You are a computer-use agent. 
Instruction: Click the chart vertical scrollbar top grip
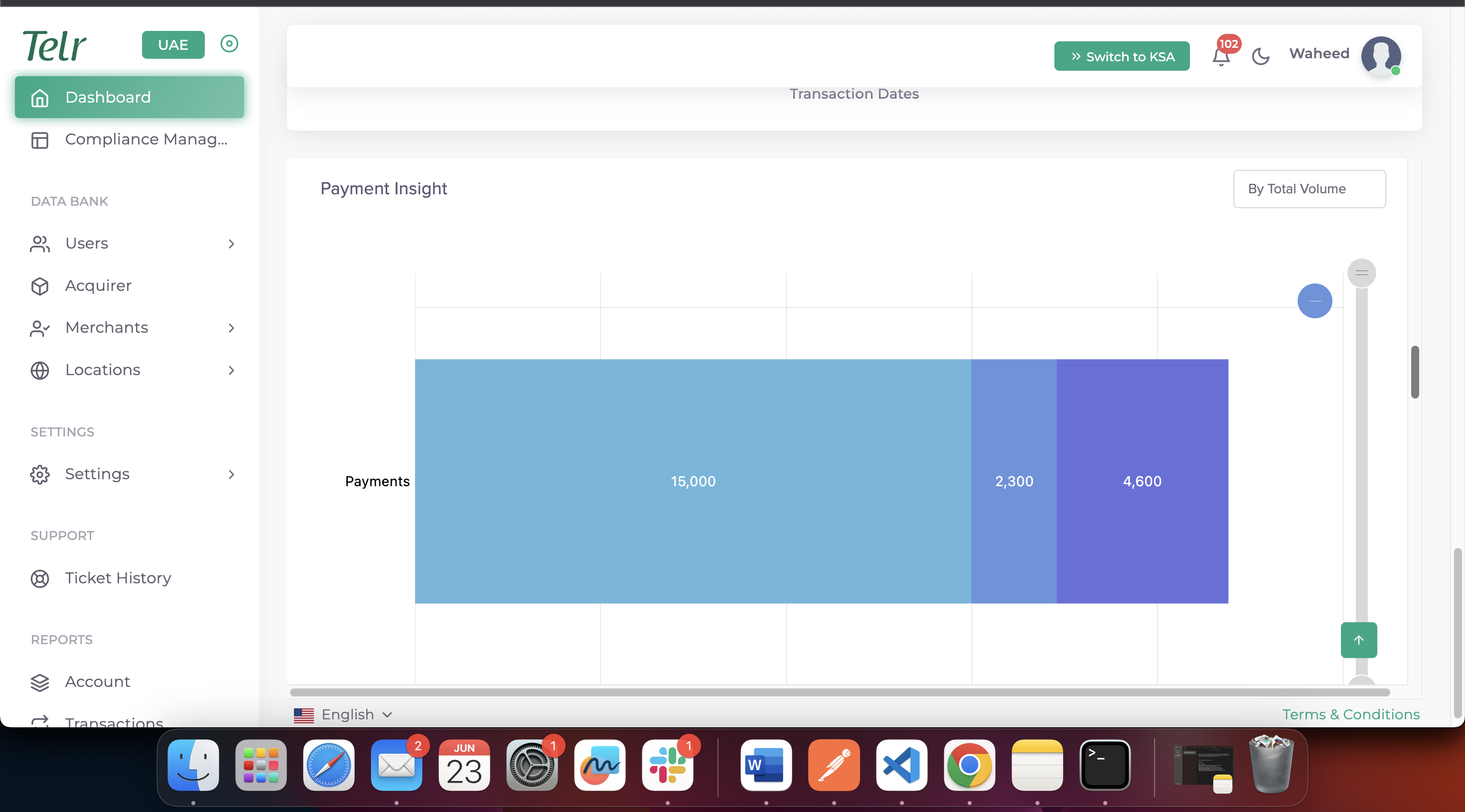coord(1361,273)
